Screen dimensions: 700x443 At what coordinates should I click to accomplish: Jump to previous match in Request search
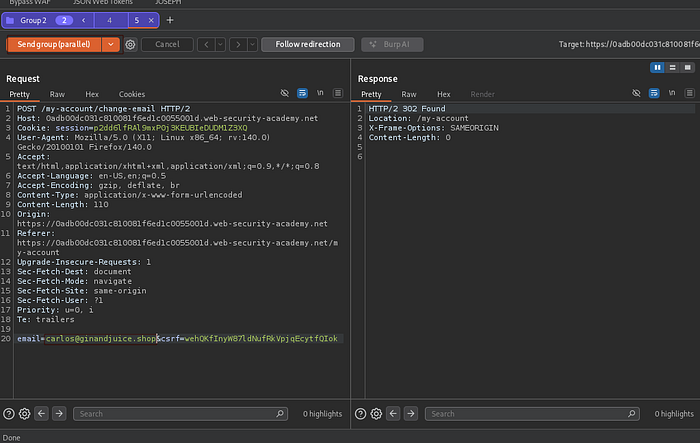coord(42,414)
